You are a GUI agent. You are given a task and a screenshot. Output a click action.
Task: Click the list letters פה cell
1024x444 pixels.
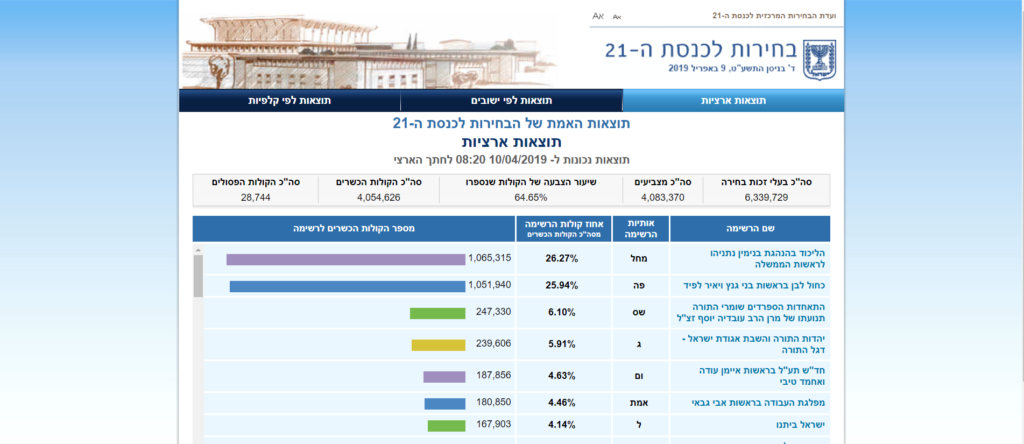(641, 285)
